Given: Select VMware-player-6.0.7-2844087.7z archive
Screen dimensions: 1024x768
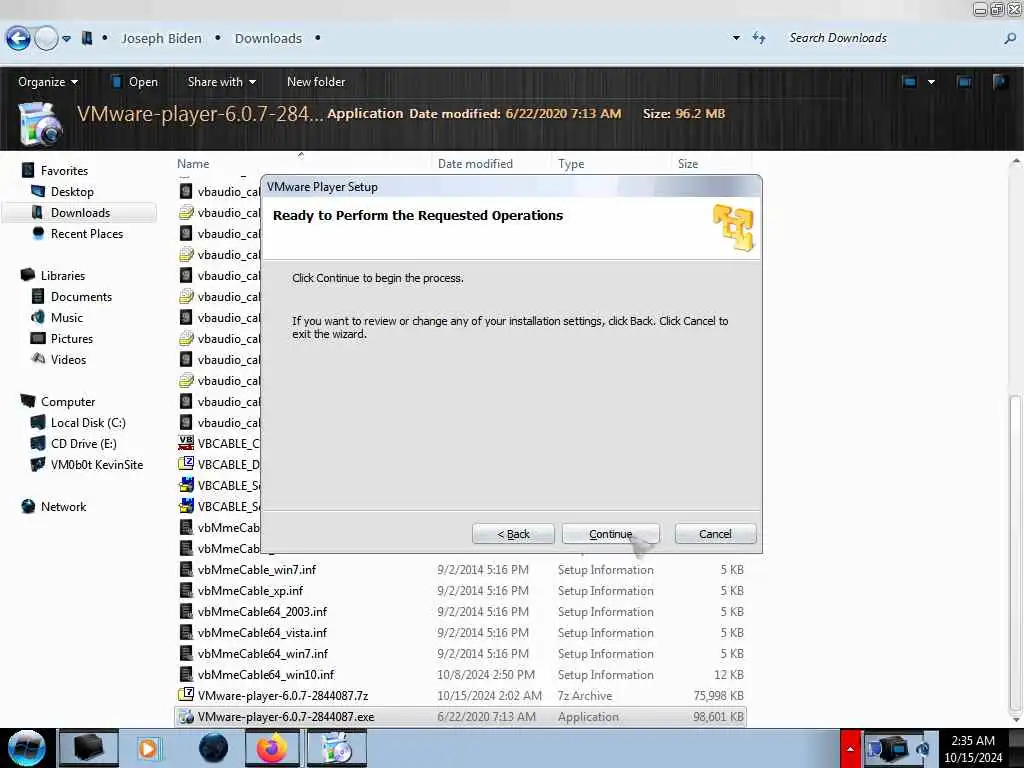Looking at the screenshot, I should tap(283, 696).
